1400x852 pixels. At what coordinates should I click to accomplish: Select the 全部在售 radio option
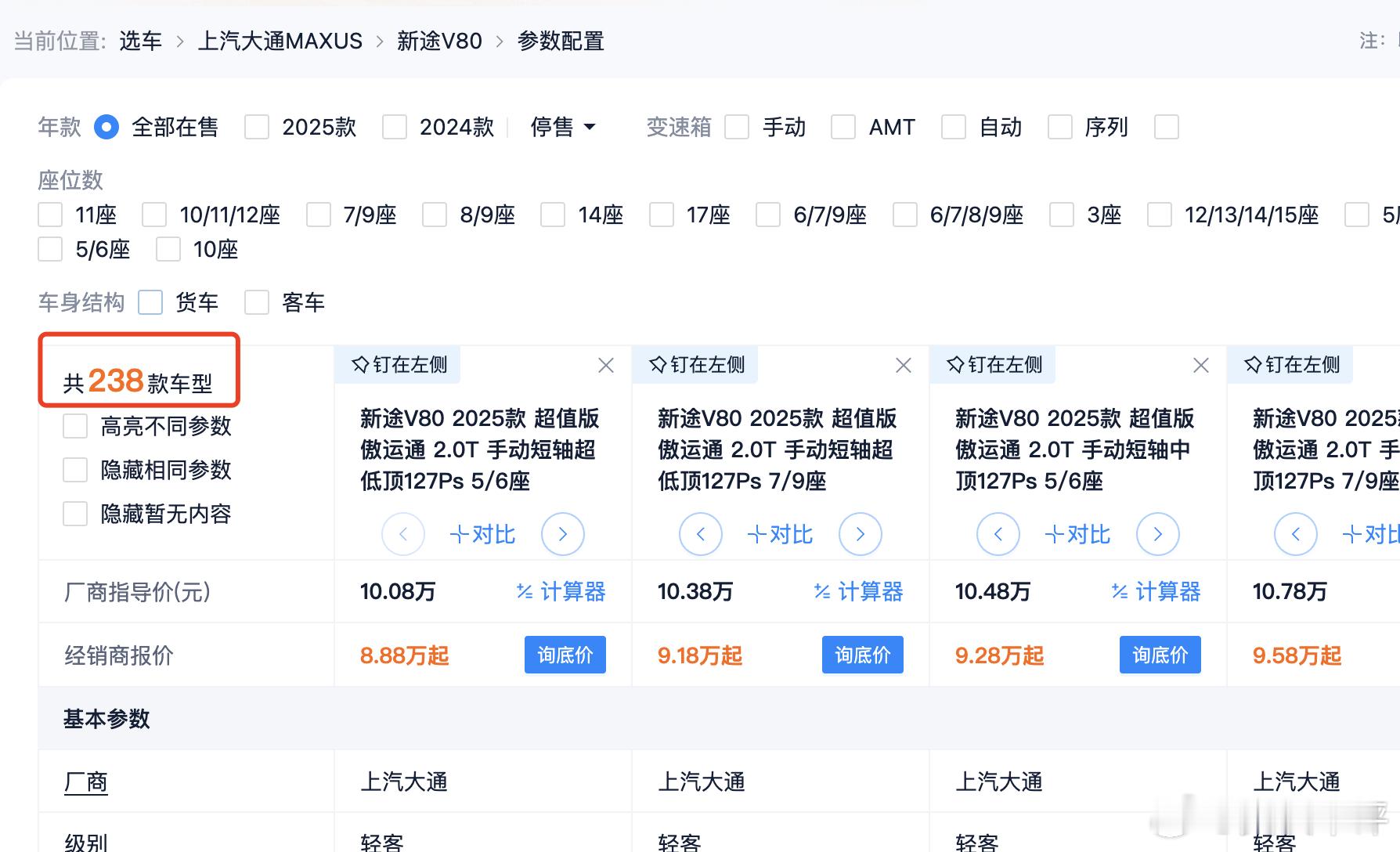pos(106,127)
